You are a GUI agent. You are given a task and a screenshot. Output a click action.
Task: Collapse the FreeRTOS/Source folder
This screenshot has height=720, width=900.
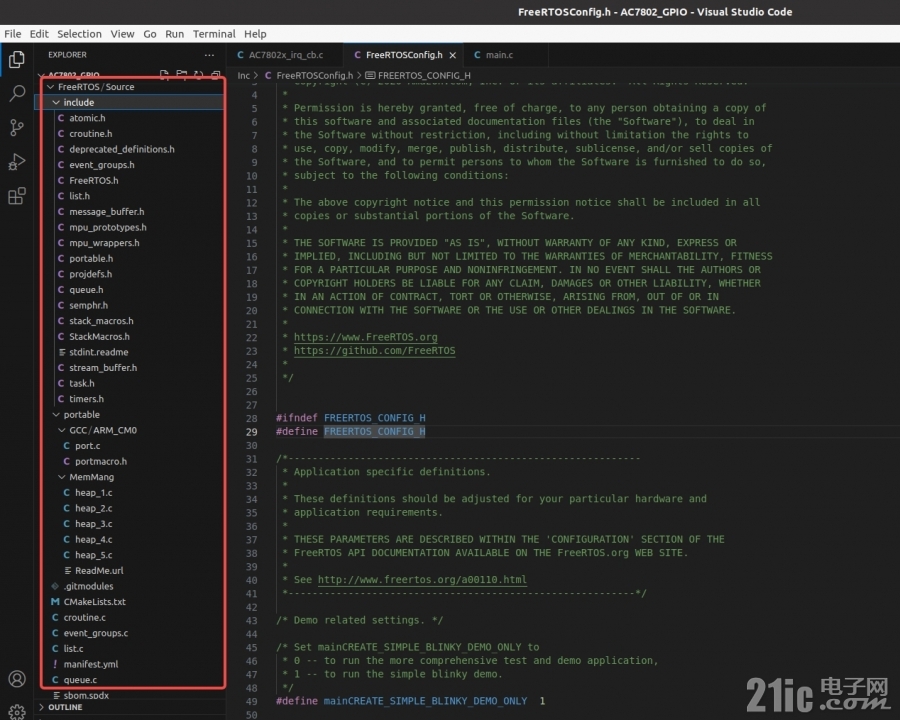tap(51, 87)
